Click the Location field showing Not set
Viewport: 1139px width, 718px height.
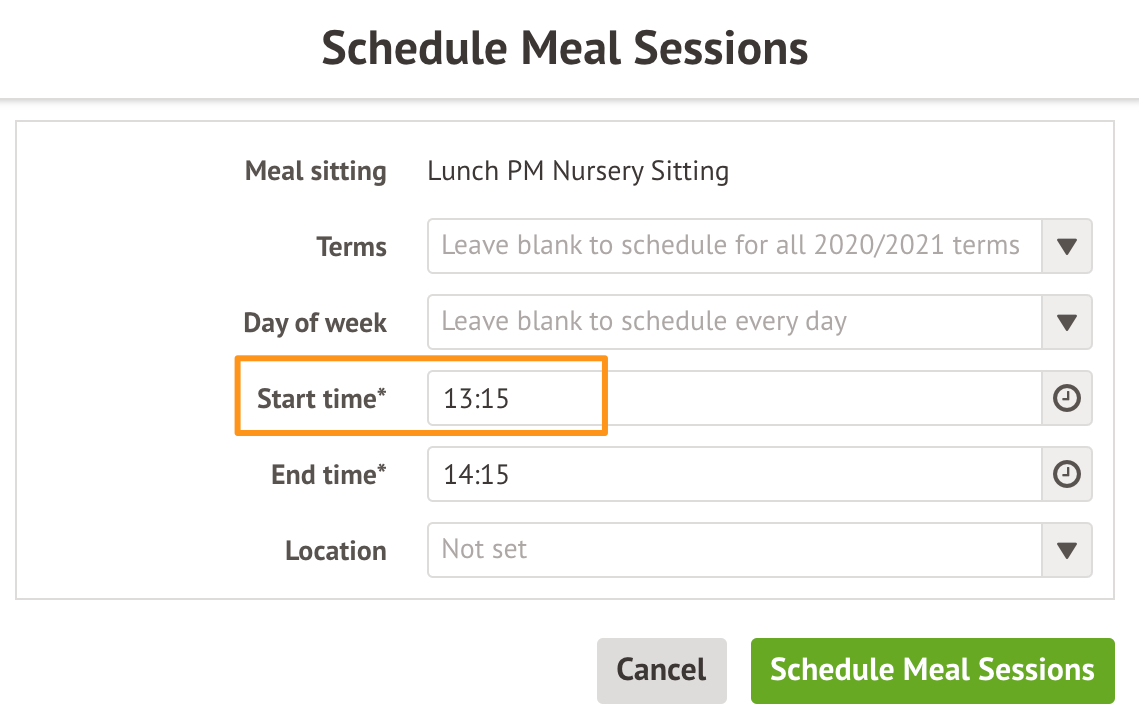tap(734, 551)
